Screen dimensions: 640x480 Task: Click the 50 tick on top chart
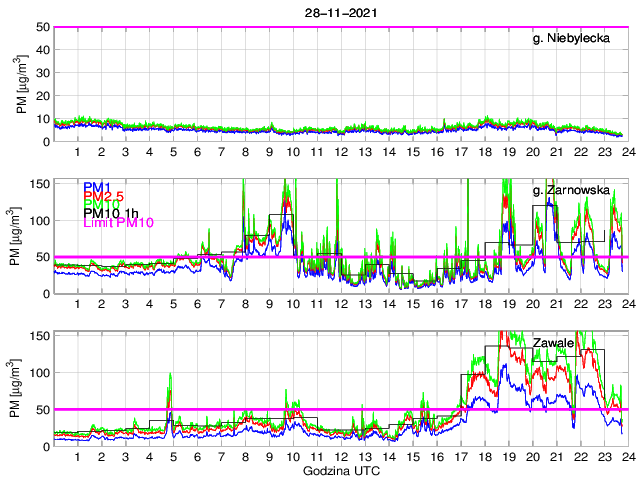43,27
